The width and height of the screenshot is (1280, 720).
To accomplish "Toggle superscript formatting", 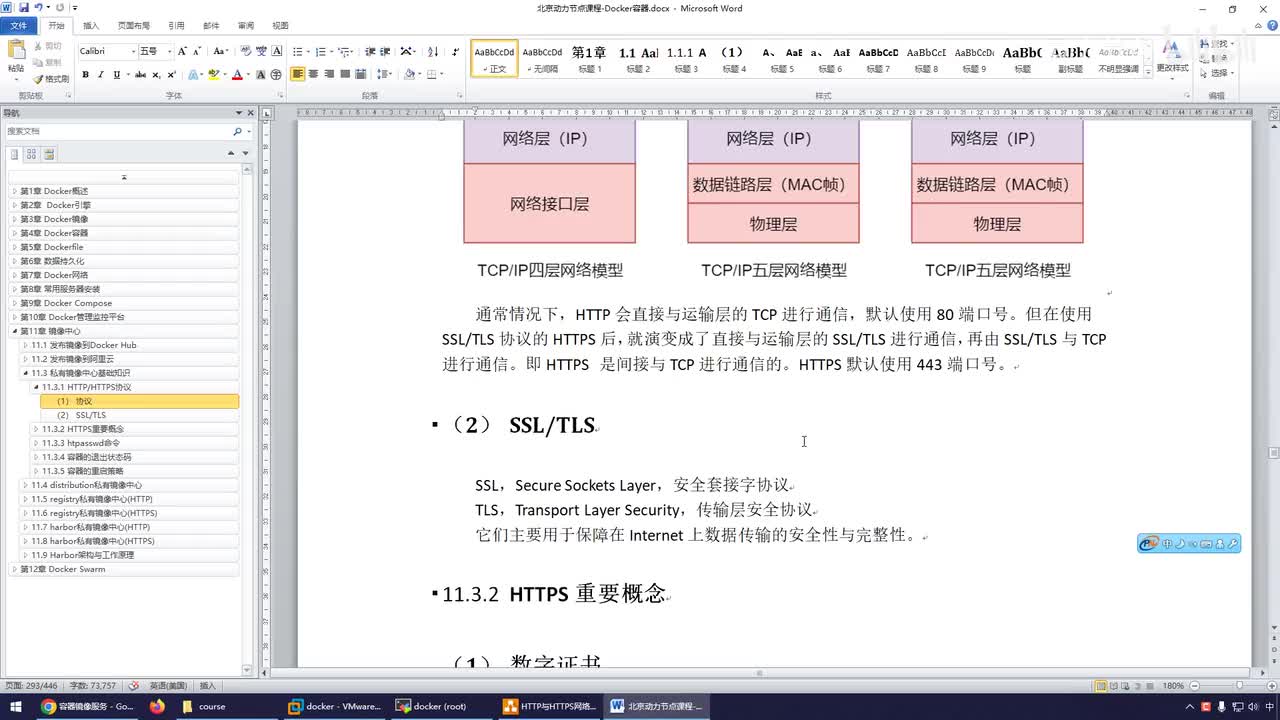I will coord(172,75).
